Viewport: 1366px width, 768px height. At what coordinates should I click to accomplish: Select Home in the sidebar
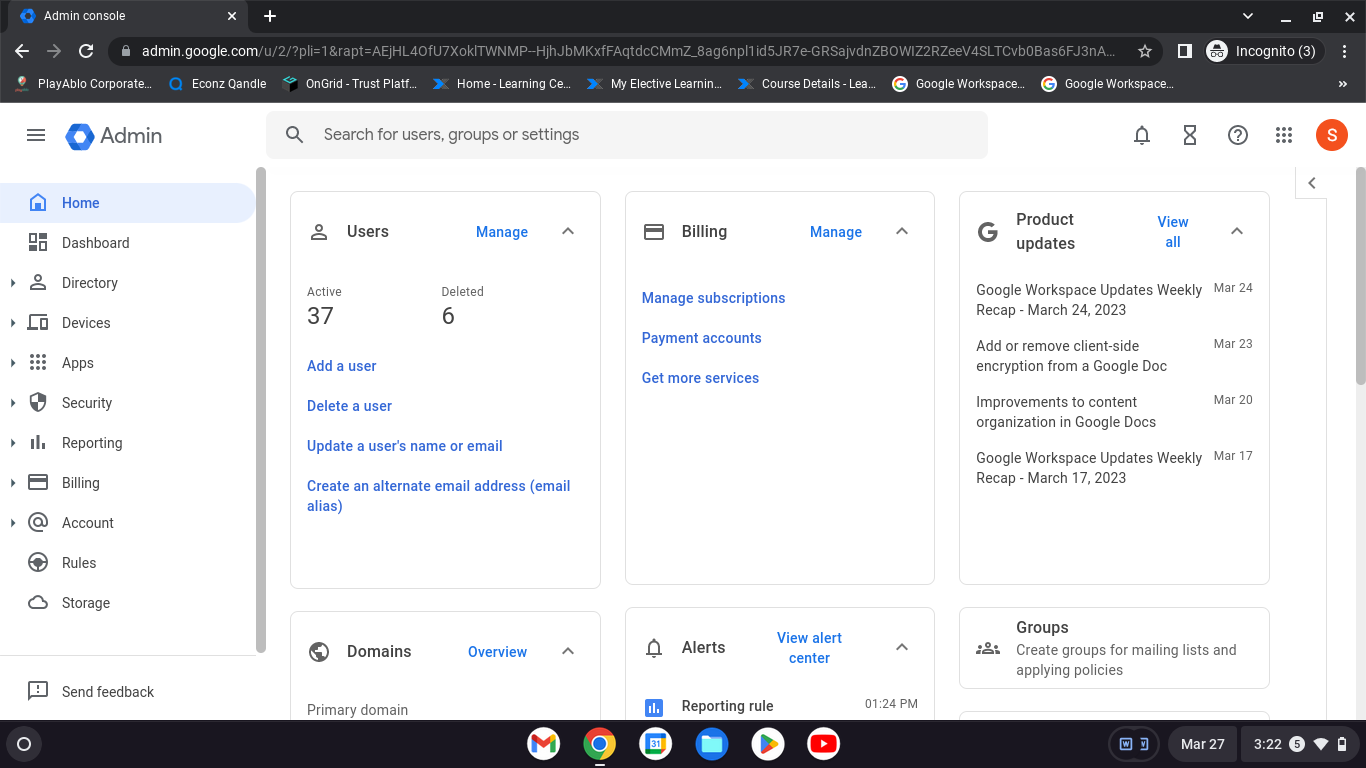pyautogui.click(x=128, y=203)
